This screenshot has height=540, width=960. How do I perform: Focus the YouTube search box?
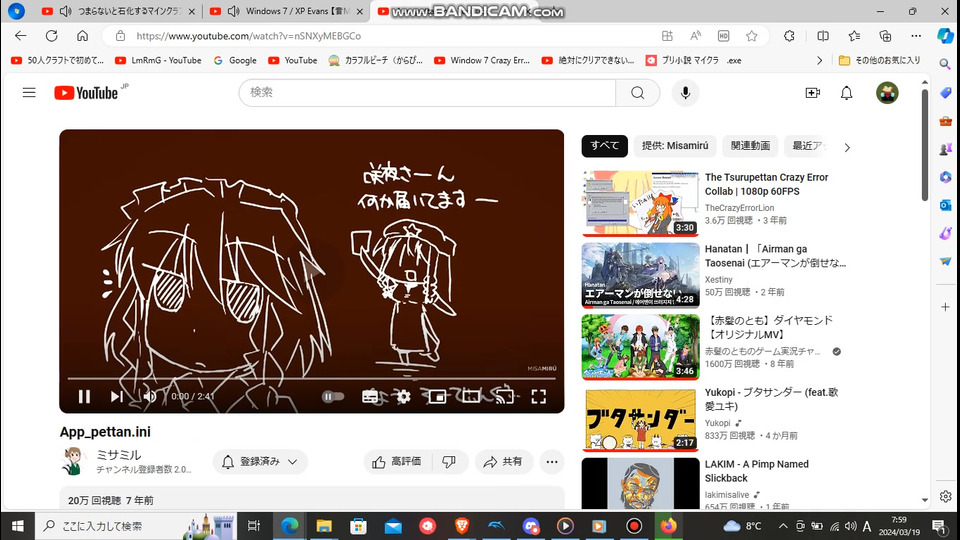[427, 92]
